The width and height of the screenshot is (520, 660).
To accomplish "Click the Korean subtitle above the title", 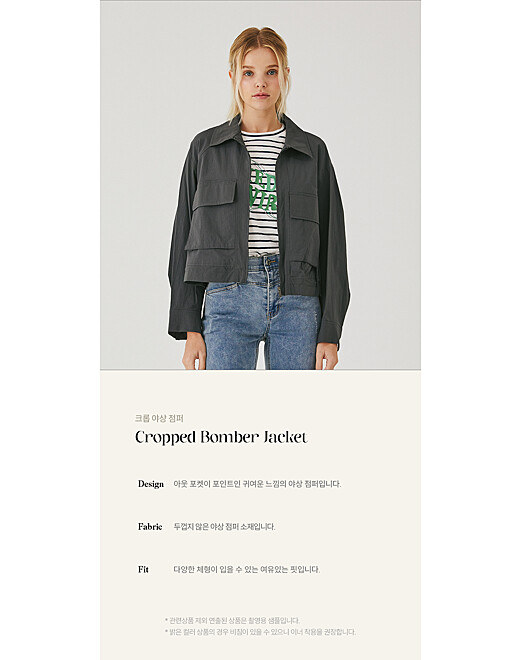I will click(x=159, y=418).
